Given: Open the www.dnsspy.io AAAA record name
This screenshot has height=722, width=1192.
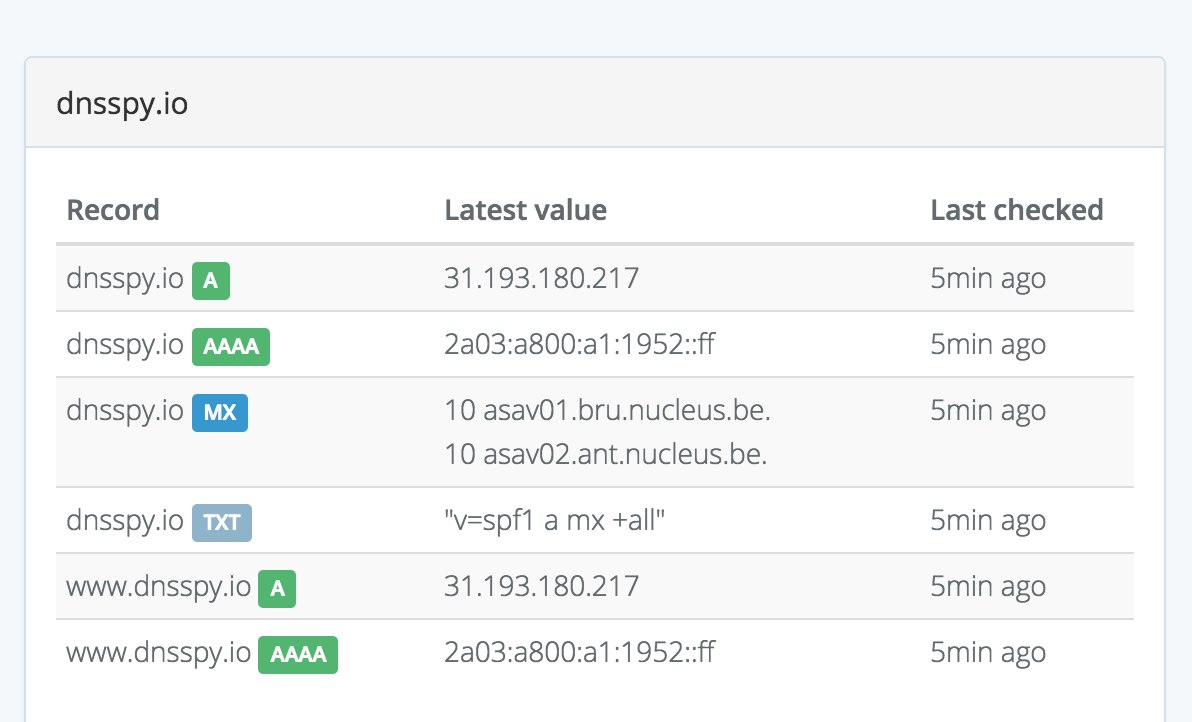Looking at the screenshot, I should 158,653.
